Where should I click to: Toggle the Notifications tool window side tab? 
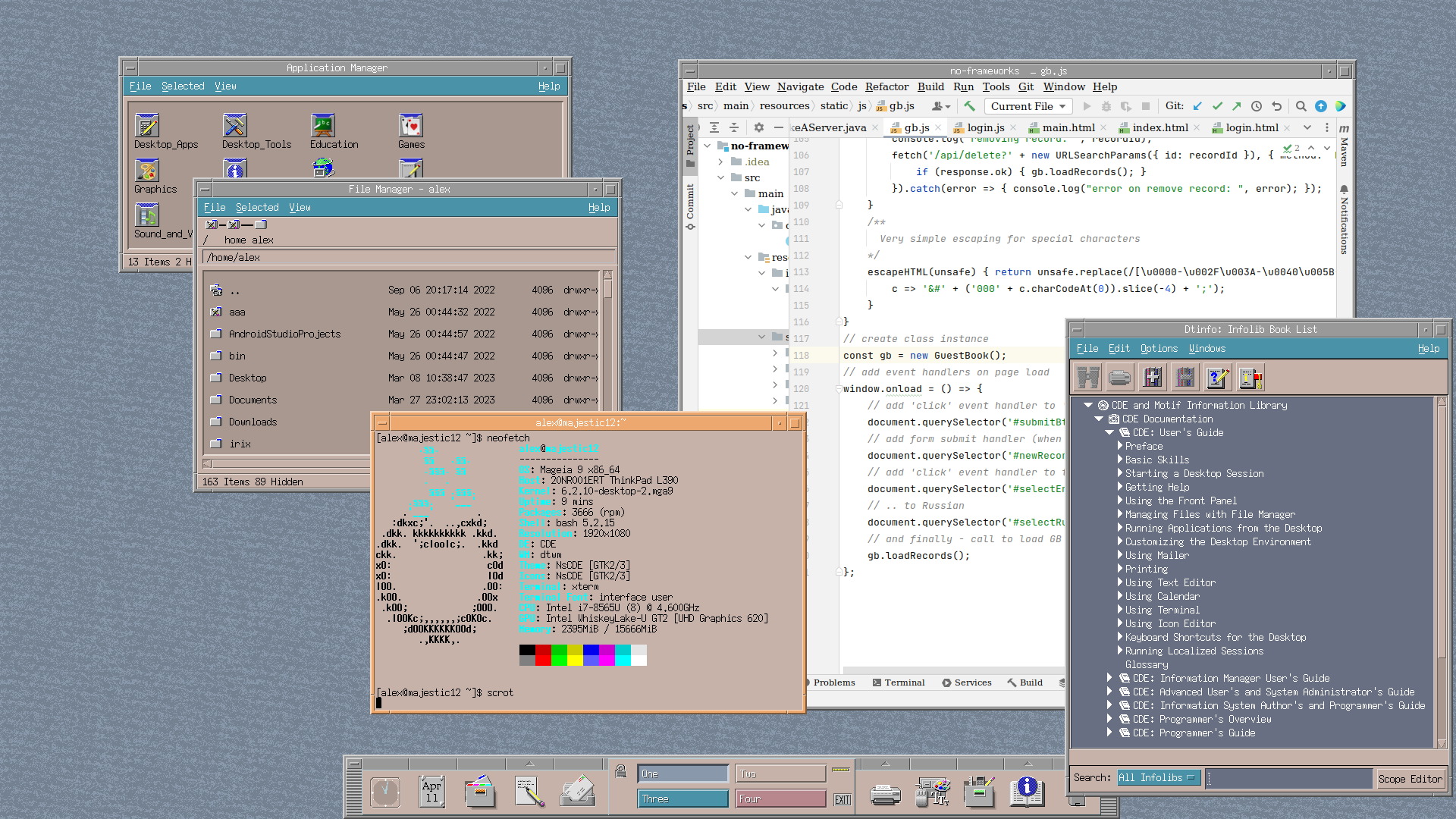click(x=1344, y=220)
